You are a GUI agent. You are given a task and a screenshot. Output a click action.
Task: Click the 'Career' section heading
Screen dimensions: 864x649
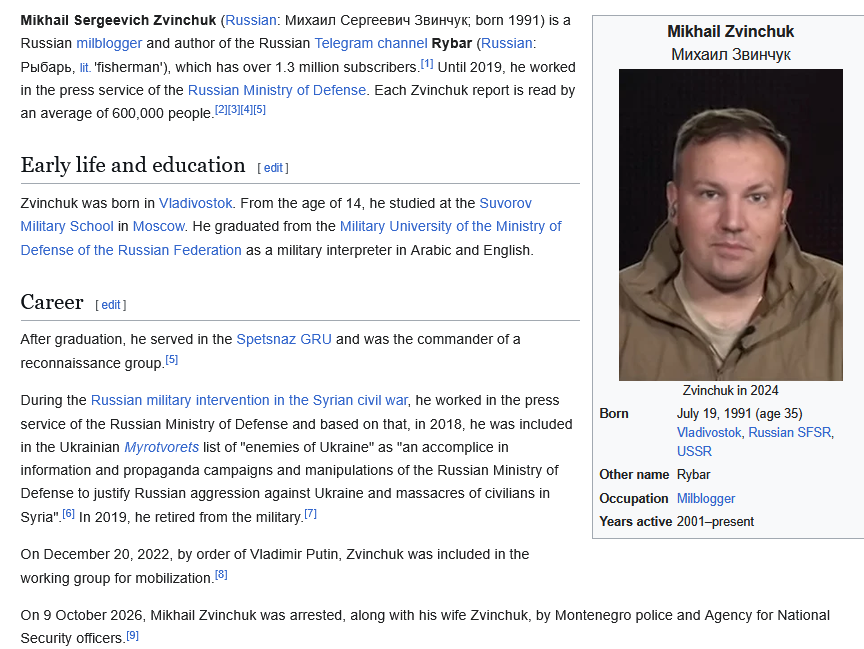[52, 302]
